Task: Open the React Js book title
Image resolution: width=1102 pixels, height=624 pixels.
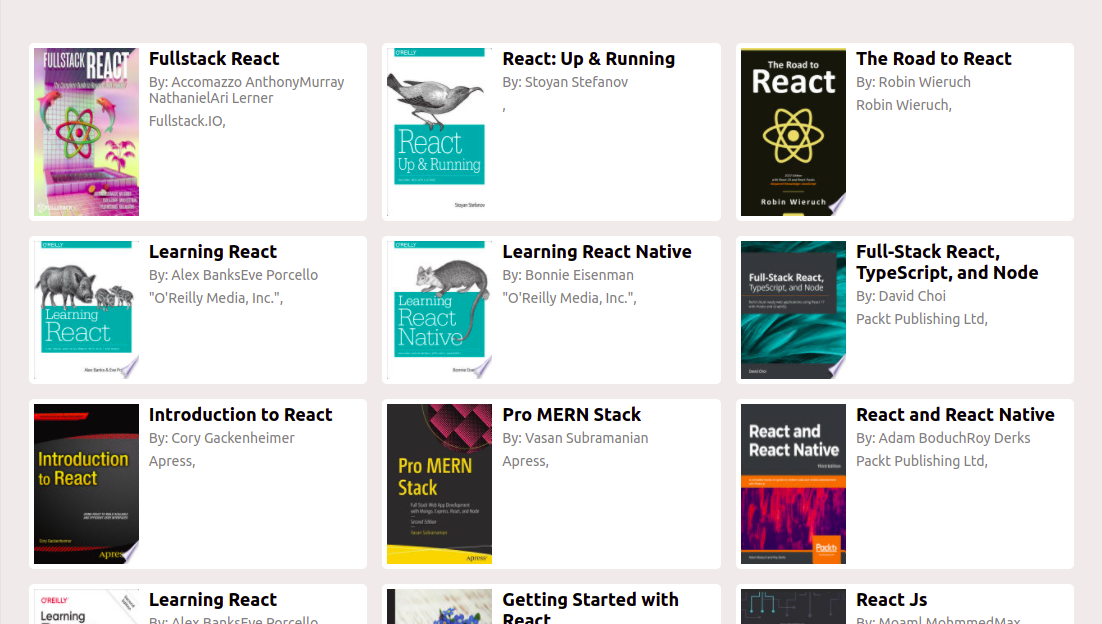Action: 891,599
